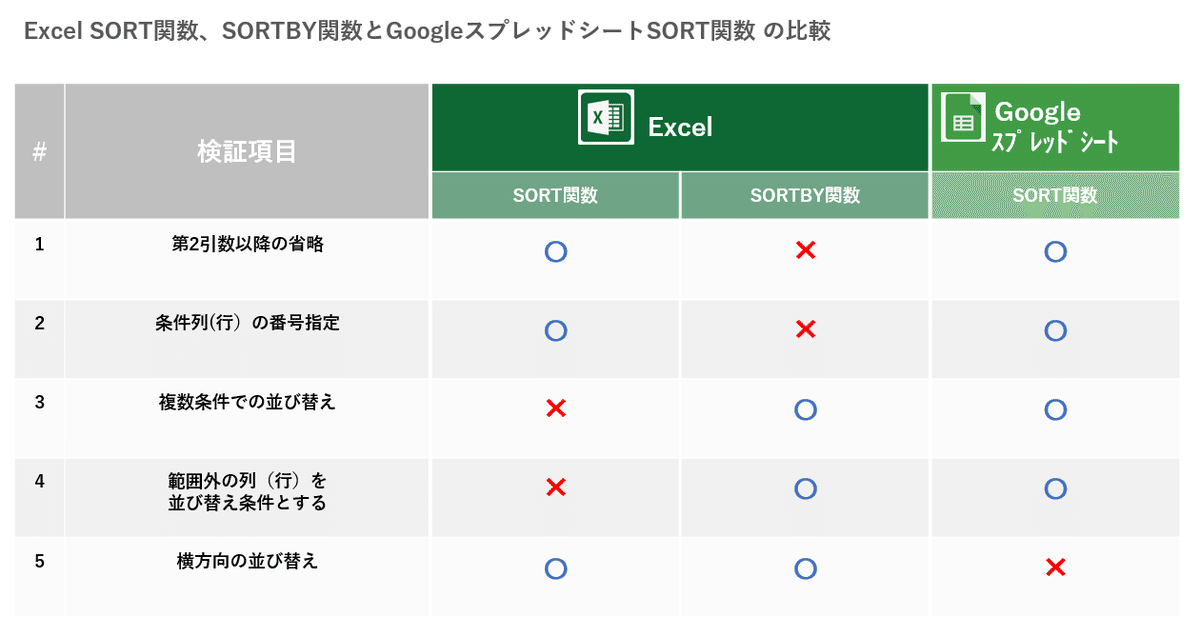Select the Google SORT関数 column header
Viewport: 1200px width, 635px height.
pyautogui.click(x=1055, y=195)
